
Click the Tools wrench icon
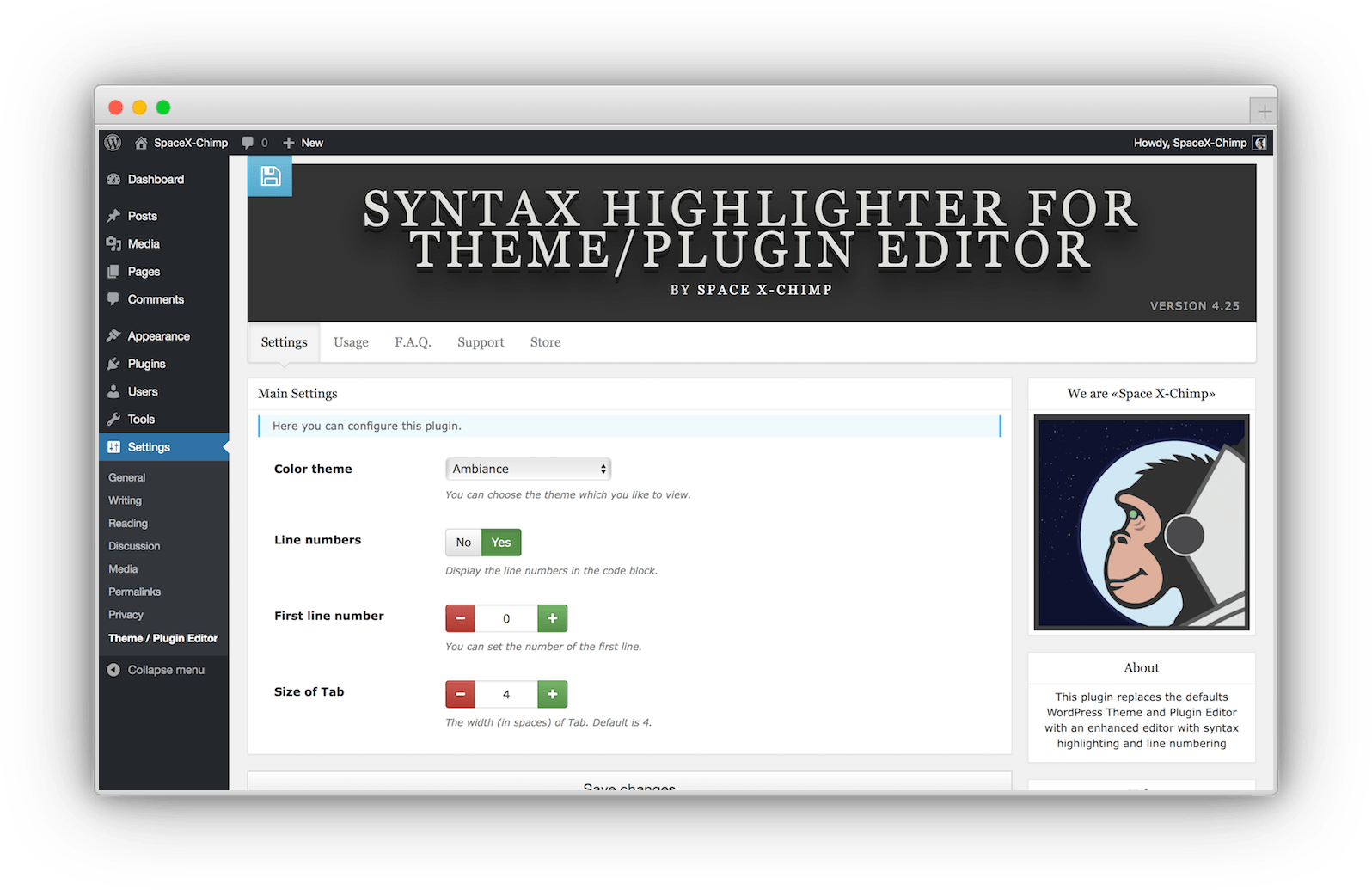[113, 419]
